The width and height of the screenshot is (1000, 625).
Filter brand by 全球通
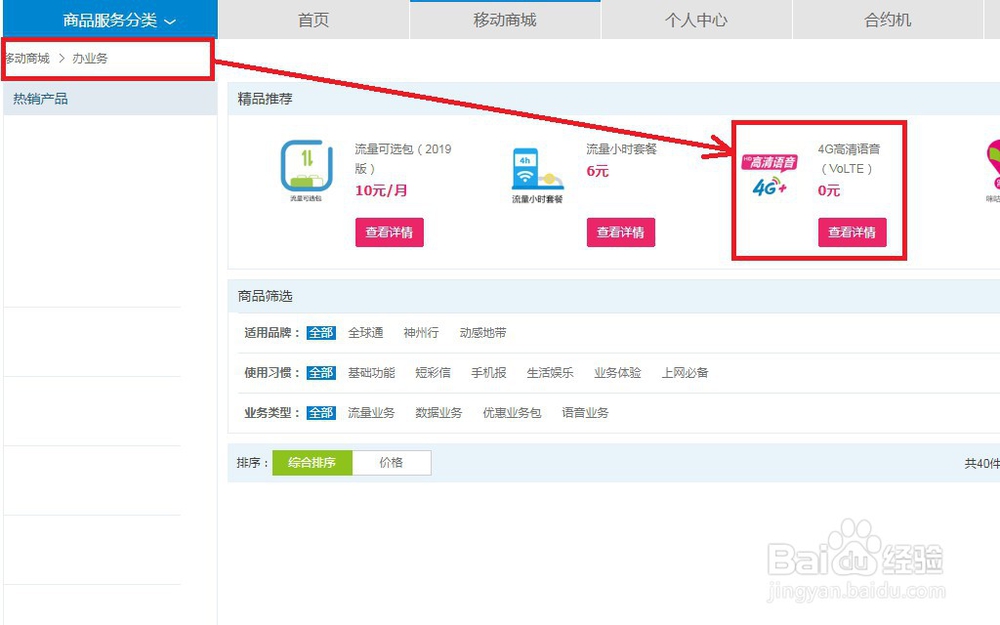pyautogui.click(x=365, y=333)
